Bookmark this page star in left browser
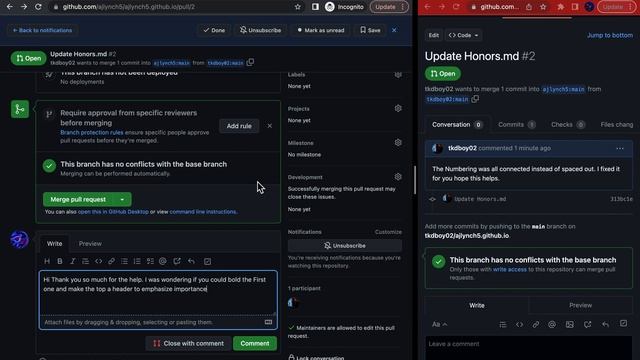The height and width of the screenshot is (360, 640). coord(298,7)
